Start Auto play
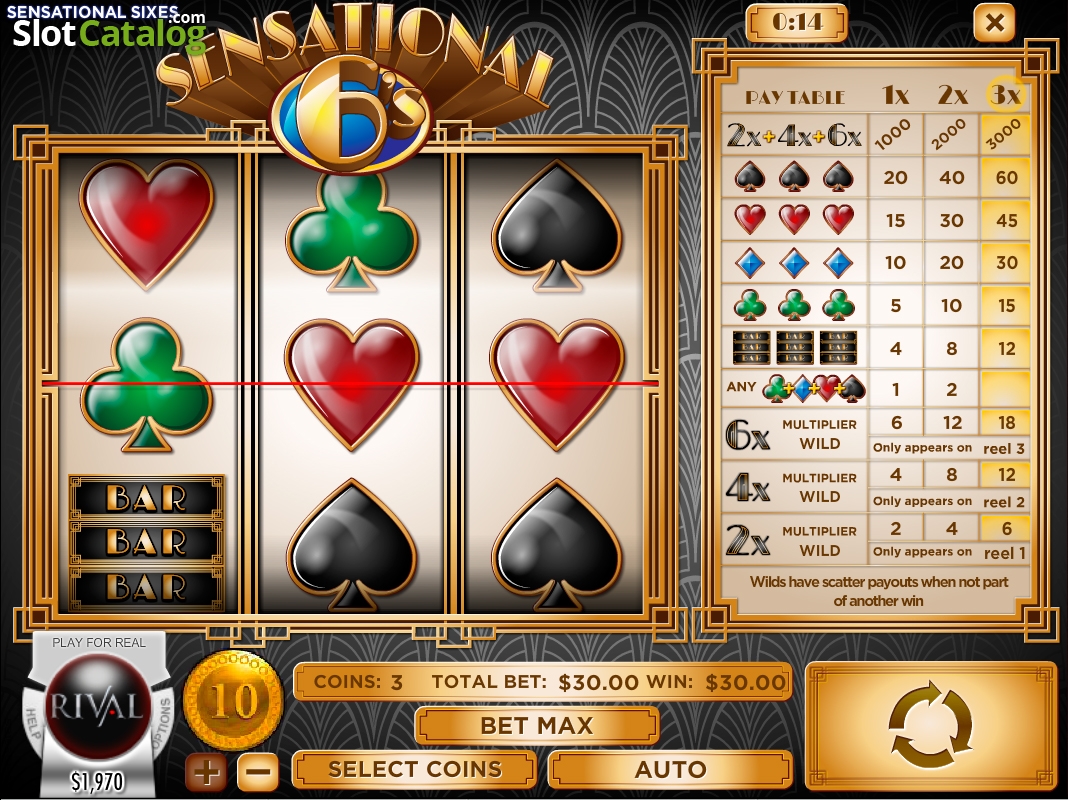1068x800 pixels. [x=670, y=769]
